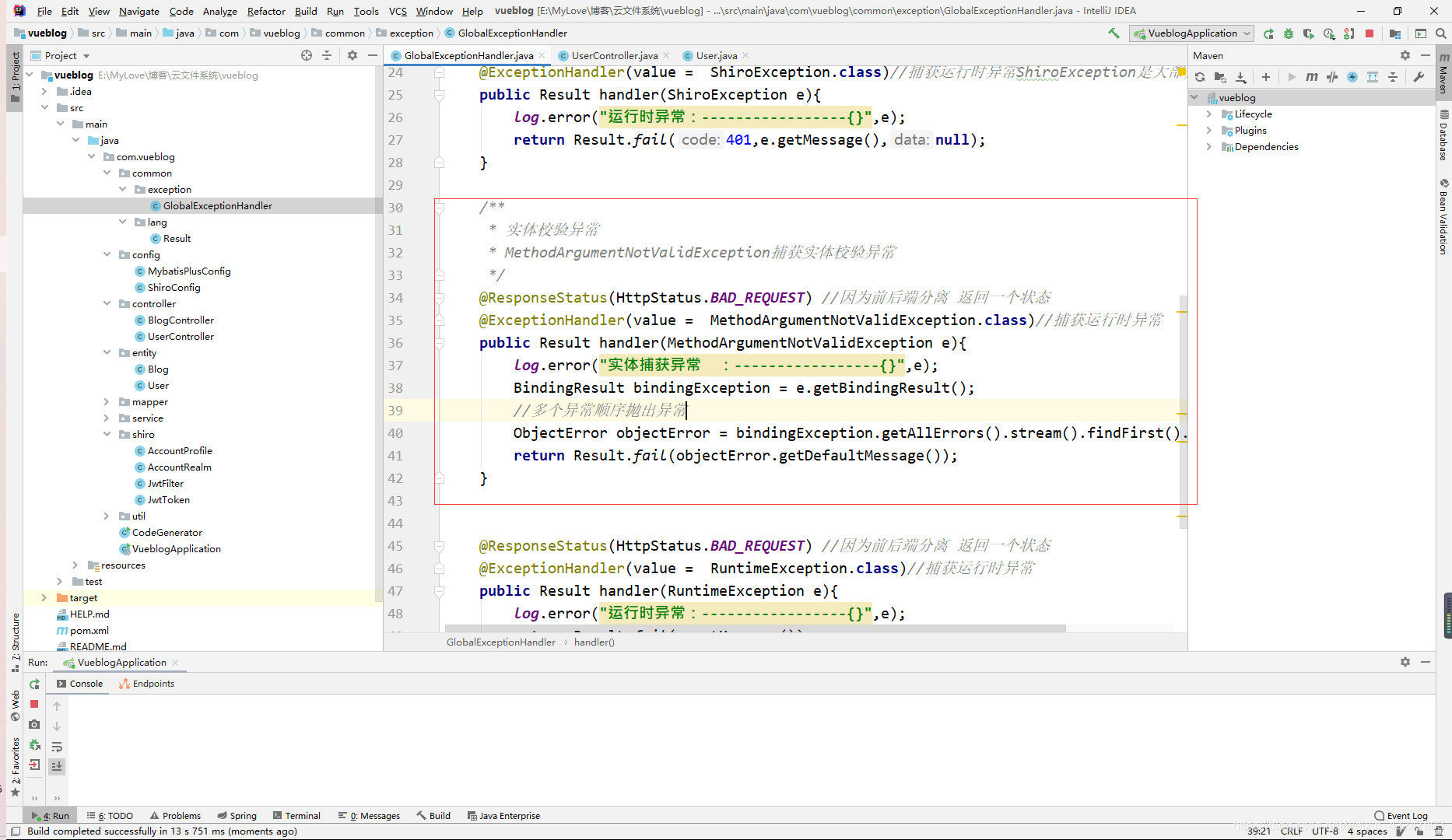Open Terminal tool window
1452x840 pixels.
click(x=296, y=816)
